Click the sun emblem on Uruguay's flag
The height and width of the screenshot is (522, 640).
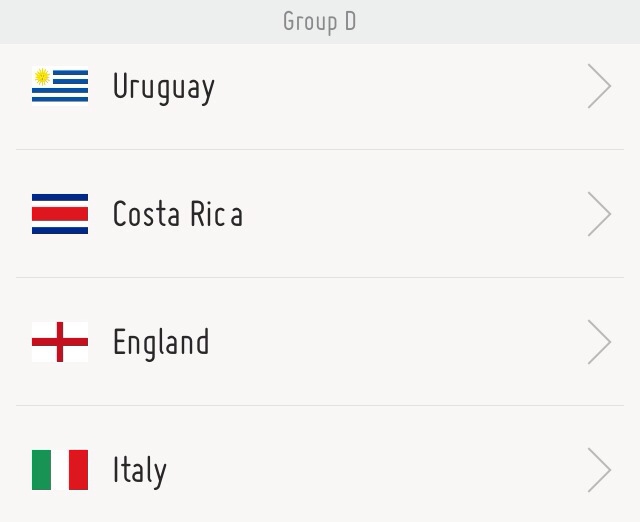coord(42,77)
